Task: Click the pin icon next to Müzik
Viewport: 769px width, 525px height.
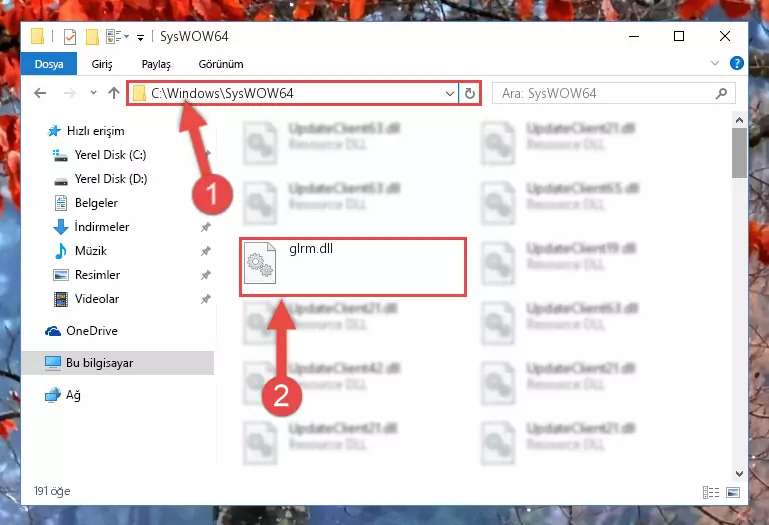Action: (205, 251)
